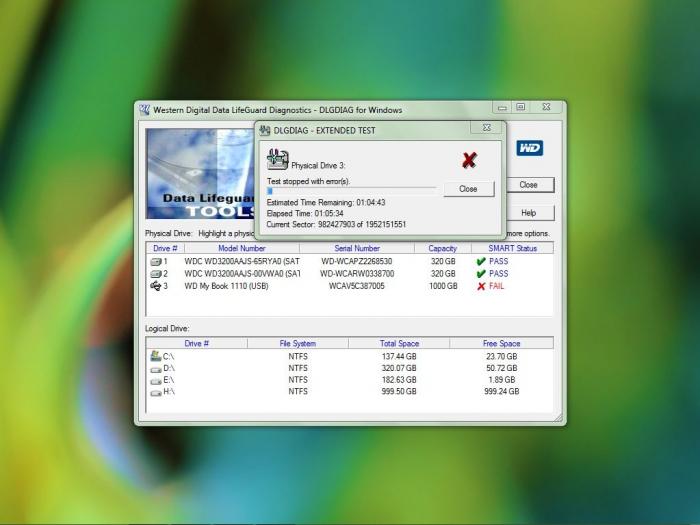Select model WDC WD3200AAJS-65RYA0

(x=242, y=262)
